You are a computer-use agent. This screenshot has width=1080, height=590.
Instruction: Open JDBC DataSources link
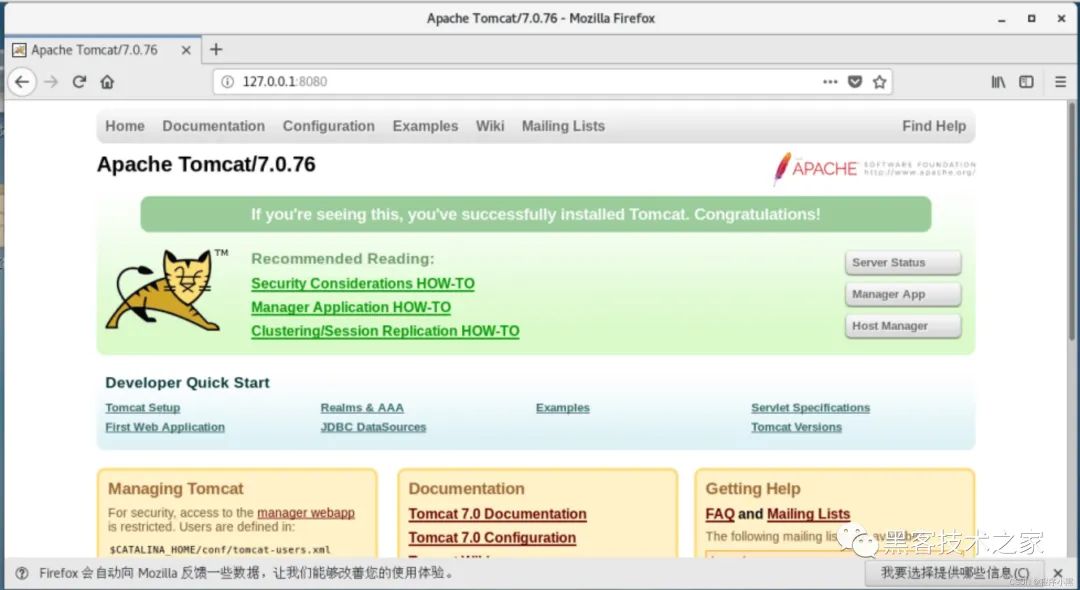click(x=373, y=427)
